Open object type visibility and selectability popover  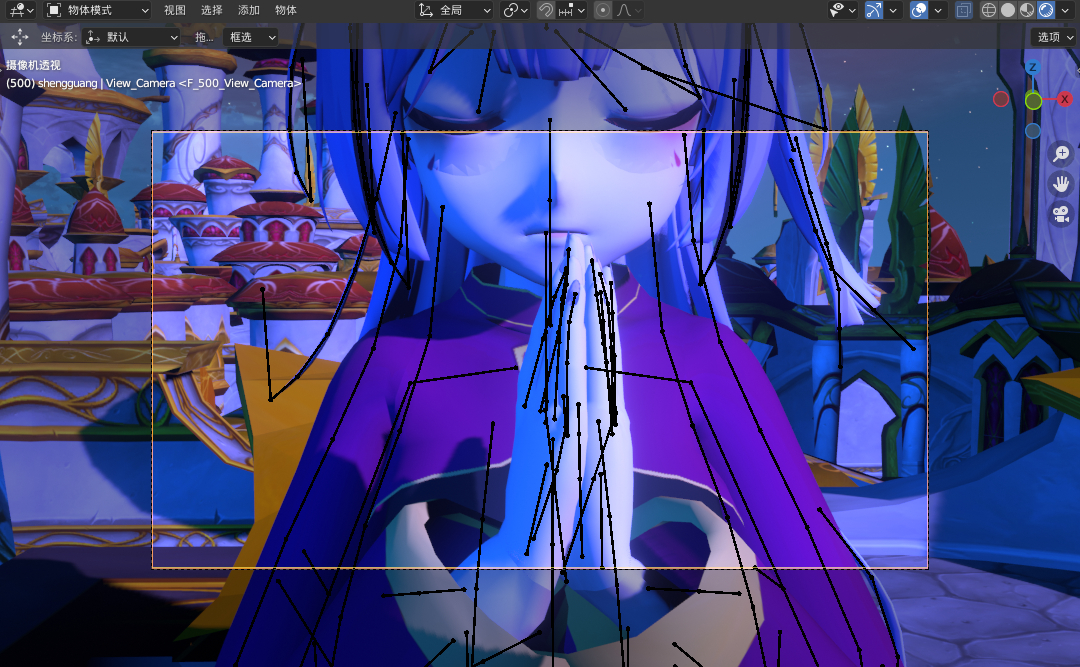click(842, 10)
